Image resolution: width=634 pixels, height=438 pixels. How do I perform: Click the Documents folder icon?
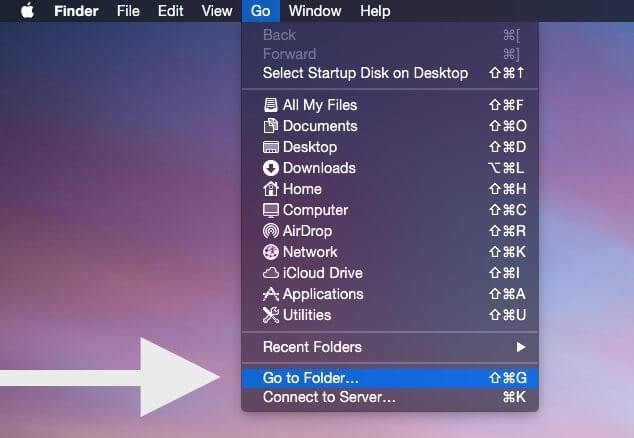(x=270, y=126)
